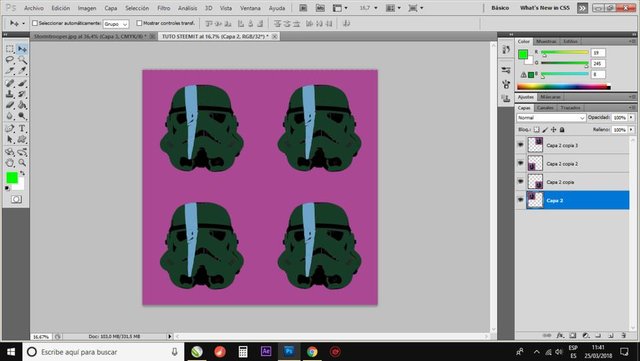
Task: Select the 3D Rotate tool
Action: [x=10, y=152]
